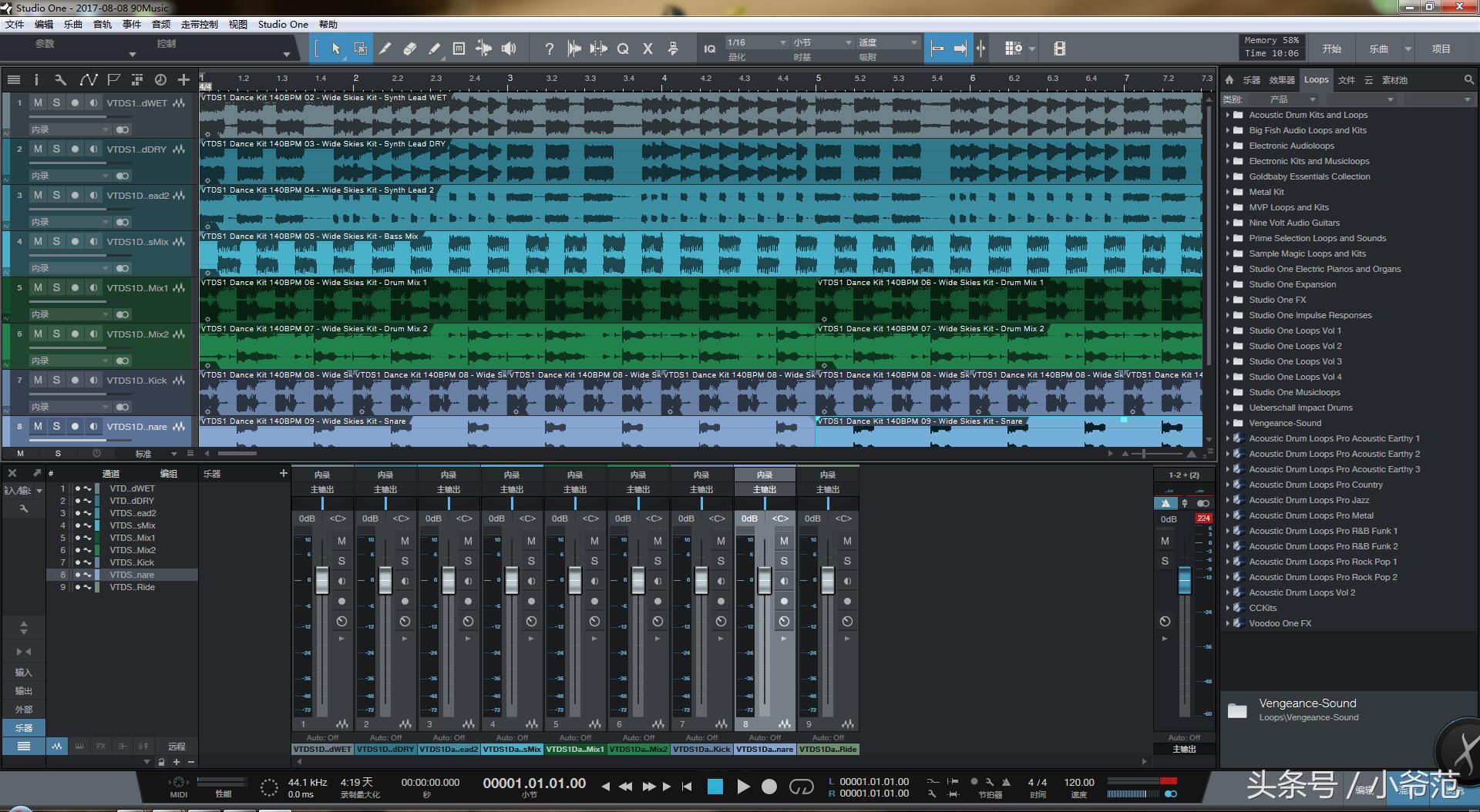Select the Range tool
The height and width of the screenshot is (812, 1480).
(x=360, y=49)
